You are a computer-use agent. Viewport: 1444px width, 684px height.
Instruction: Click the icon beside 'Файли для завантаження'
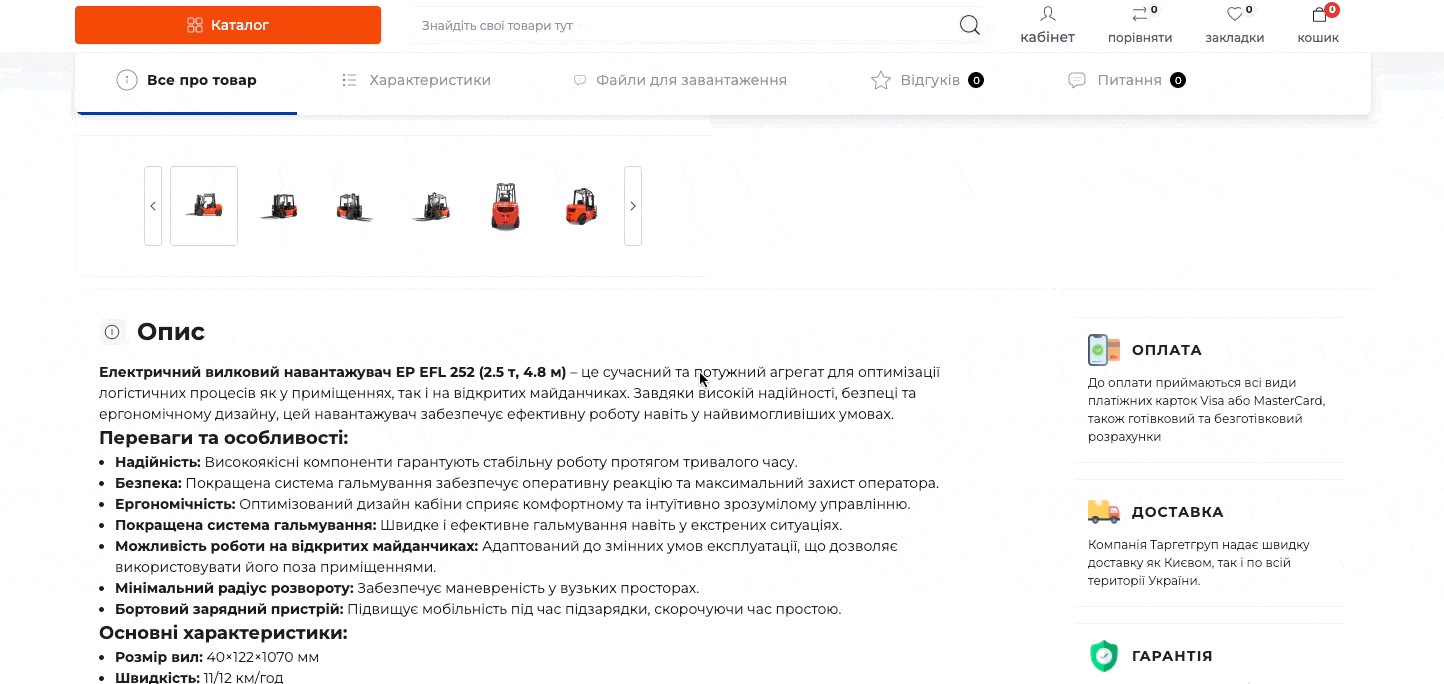[579, 80]
